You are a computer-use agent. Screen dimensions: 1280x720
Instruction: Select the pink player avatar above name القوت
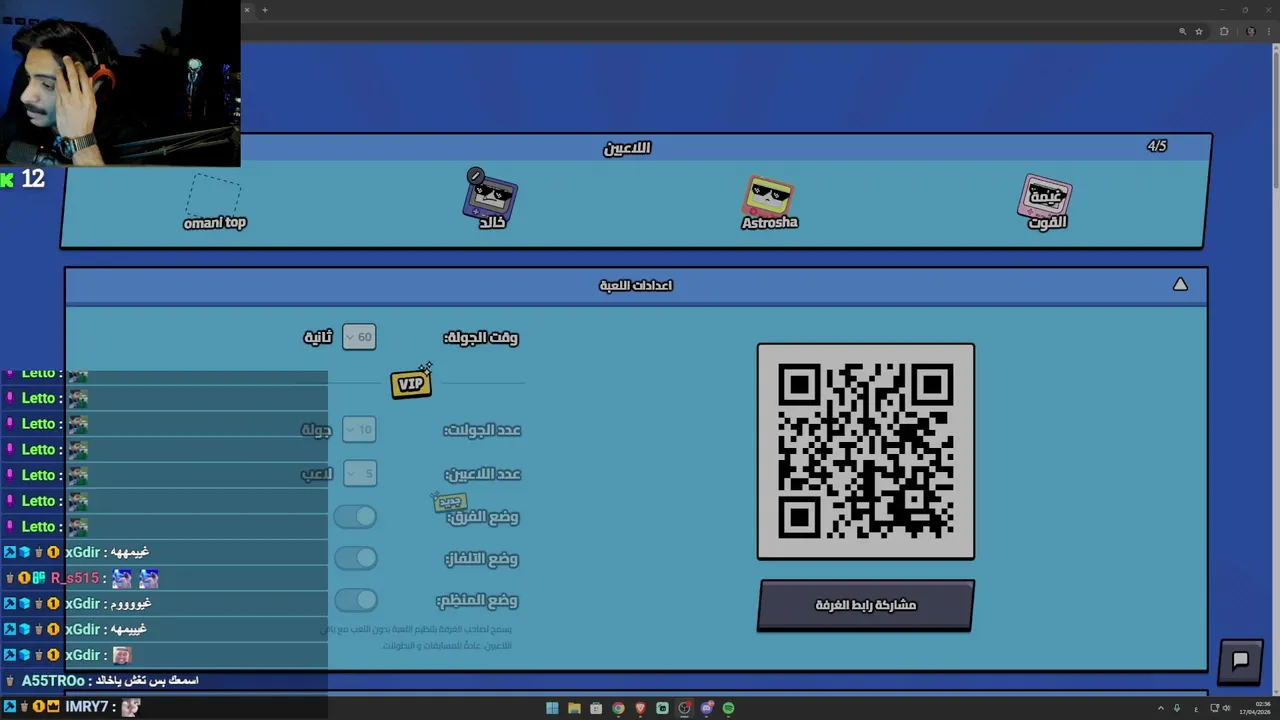pyautogui.click(x=1045, y=196)
